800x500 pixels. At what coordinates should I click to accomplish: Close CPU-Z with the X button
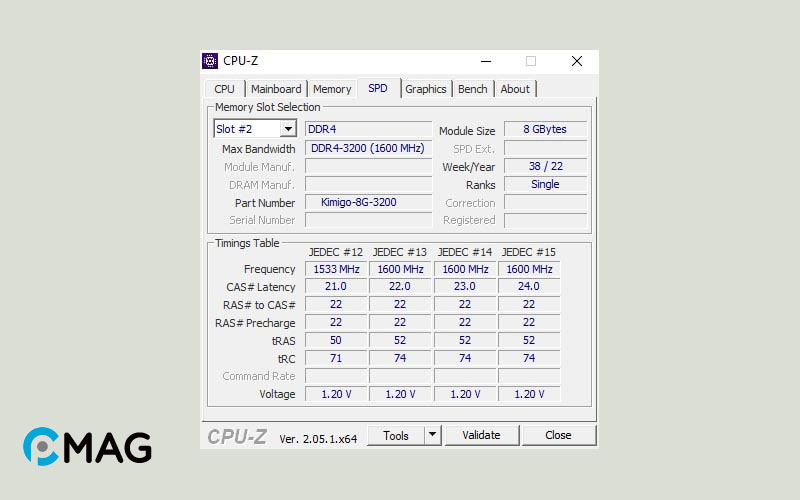click(577, 61)
